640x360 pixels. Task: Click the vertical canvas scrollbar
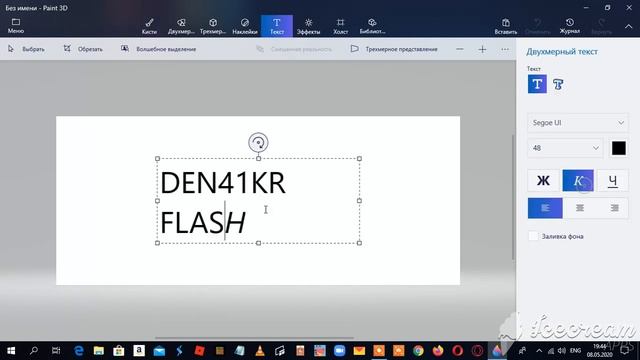[513, 197]
